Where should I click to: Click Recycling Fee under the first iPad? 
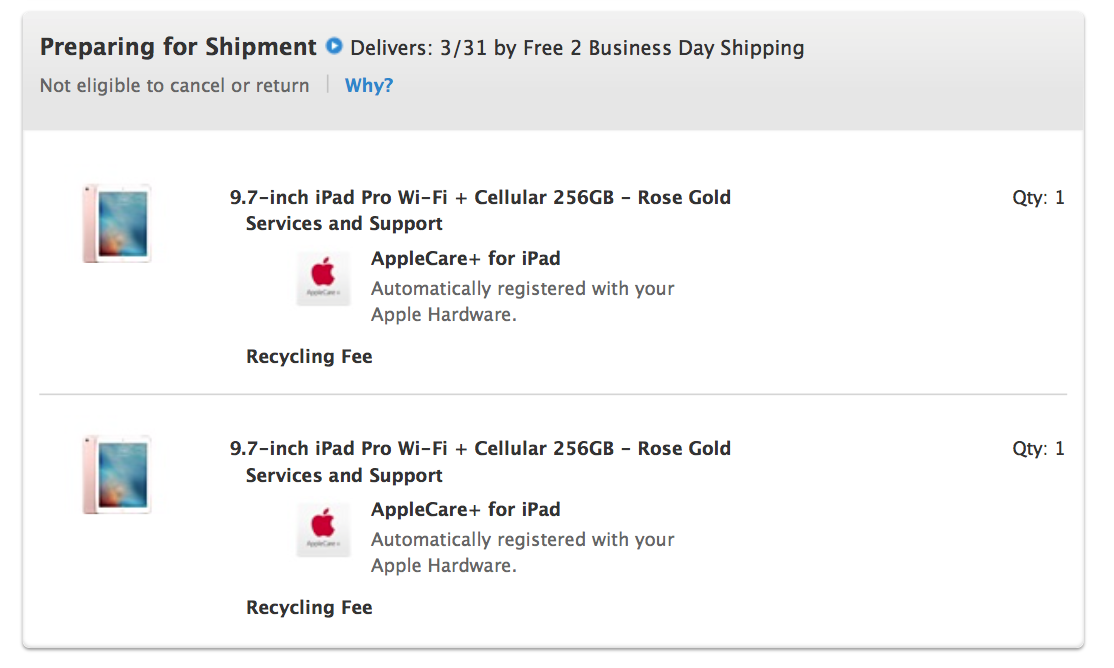pyautogui.click(x=309, y=356)
